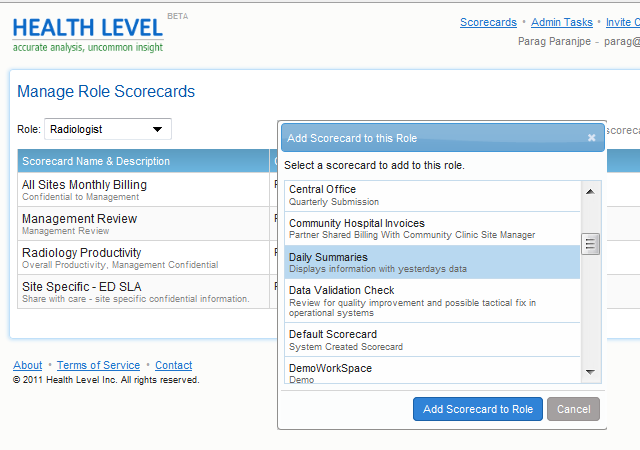640x450 pixels.
Task: Open the About page link
Action: tap(27, 365)
